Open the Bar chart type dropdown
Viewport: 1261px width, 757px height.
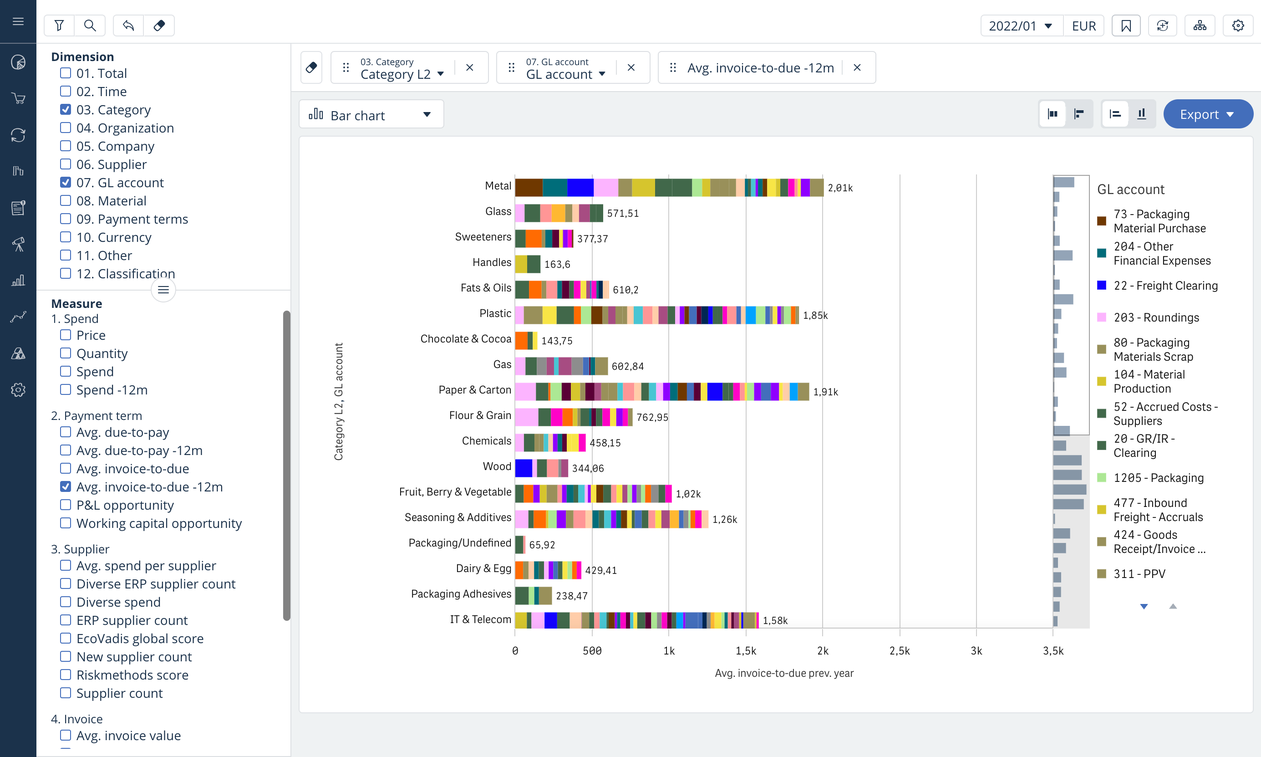click(371, 115)
